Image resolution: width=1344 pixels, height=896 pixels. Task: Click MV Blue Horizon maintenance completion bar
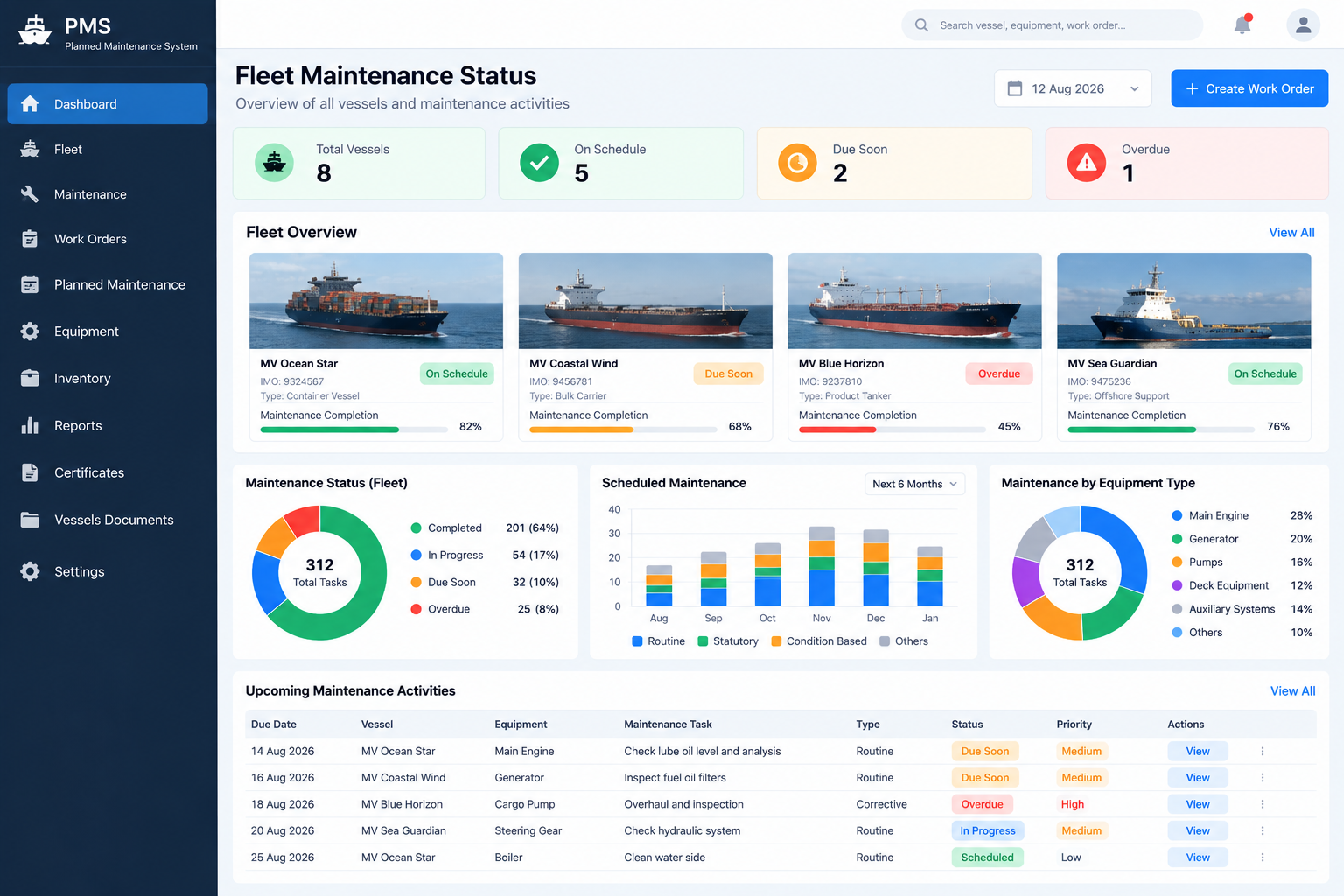point(892,430)
